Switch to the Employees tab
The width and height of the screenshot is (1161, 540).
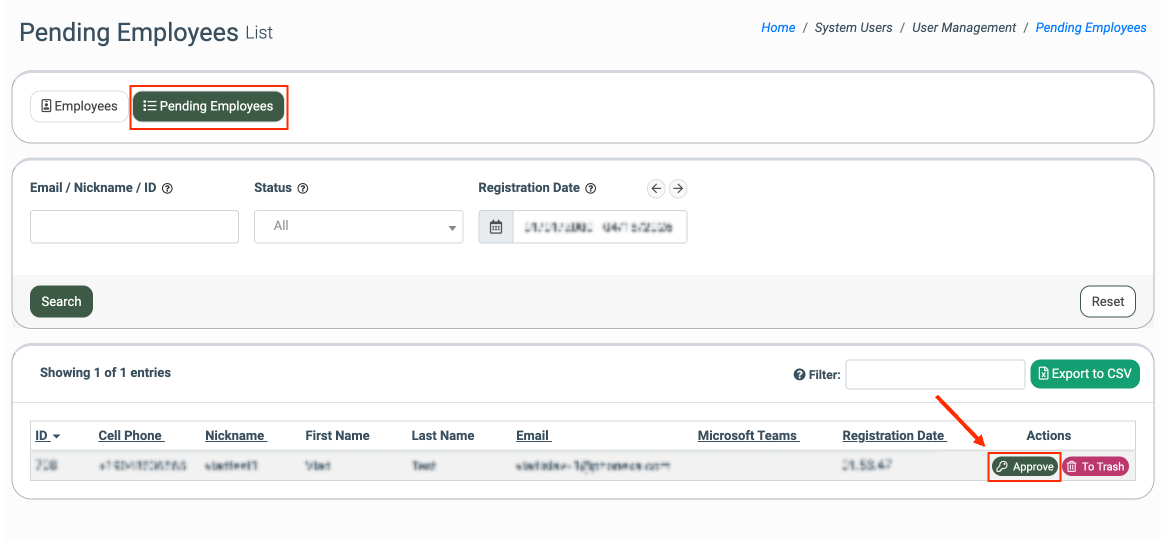click(79, 106)
